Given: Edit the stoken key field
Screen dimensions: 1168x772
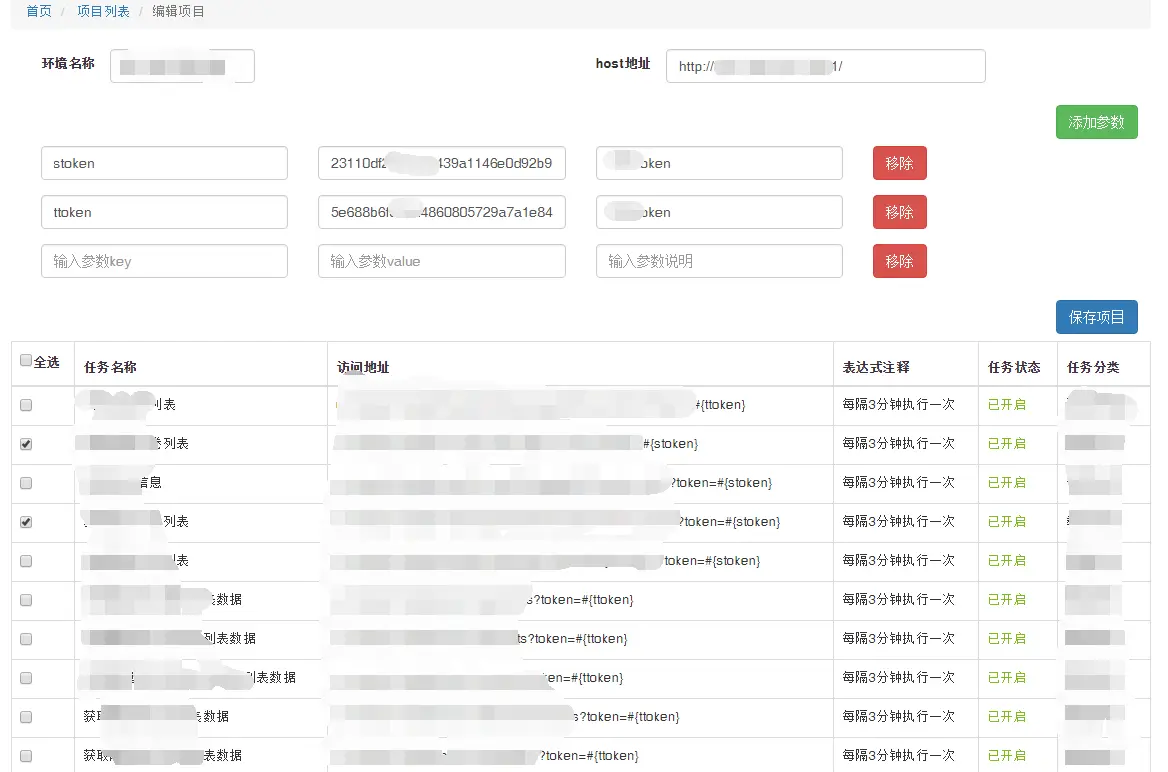Looking at the screenshot, I should [x=165, y=163].
